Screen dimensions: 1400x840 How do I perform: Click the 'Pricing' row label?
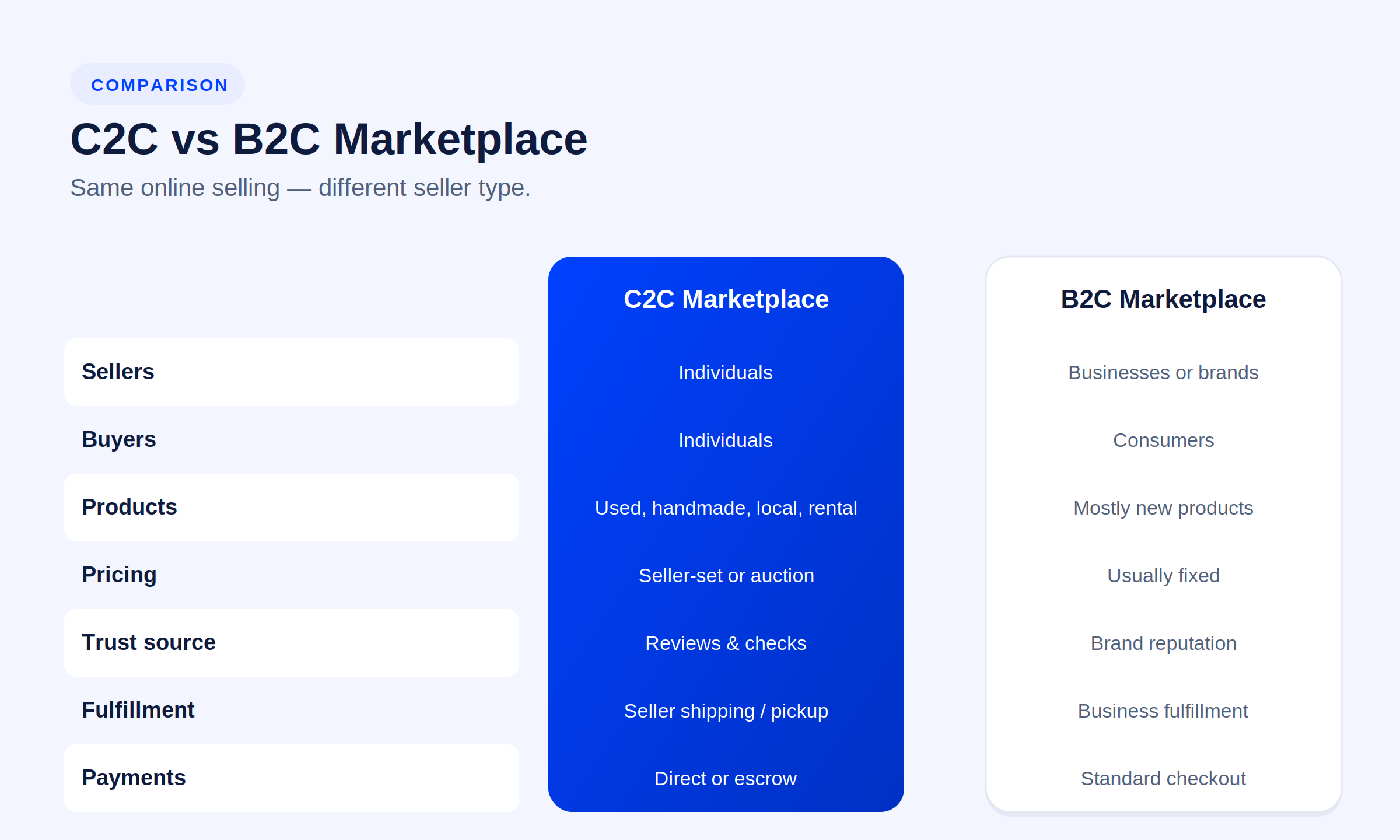pos(120,575)
